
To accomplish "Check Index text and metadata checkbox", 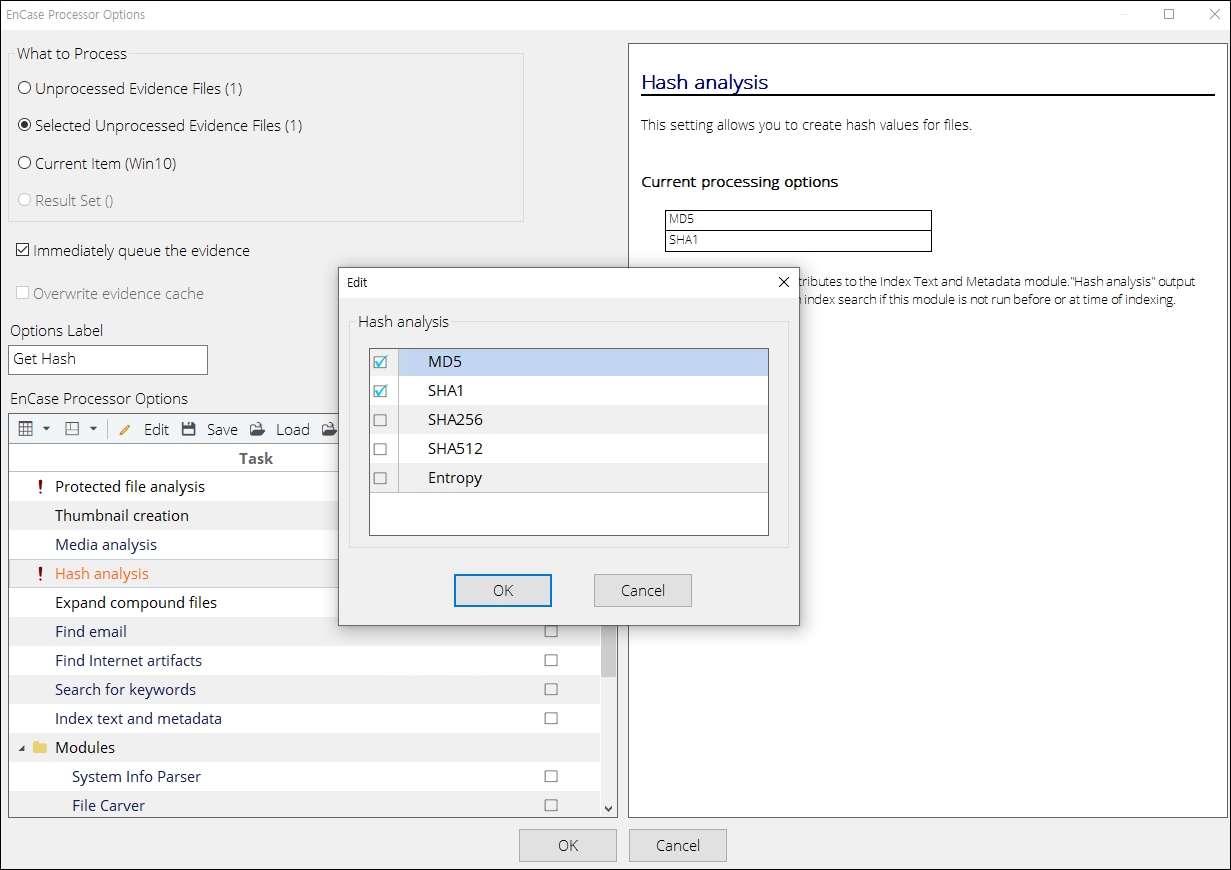I will pyautogui.click(x=551, y=719).
